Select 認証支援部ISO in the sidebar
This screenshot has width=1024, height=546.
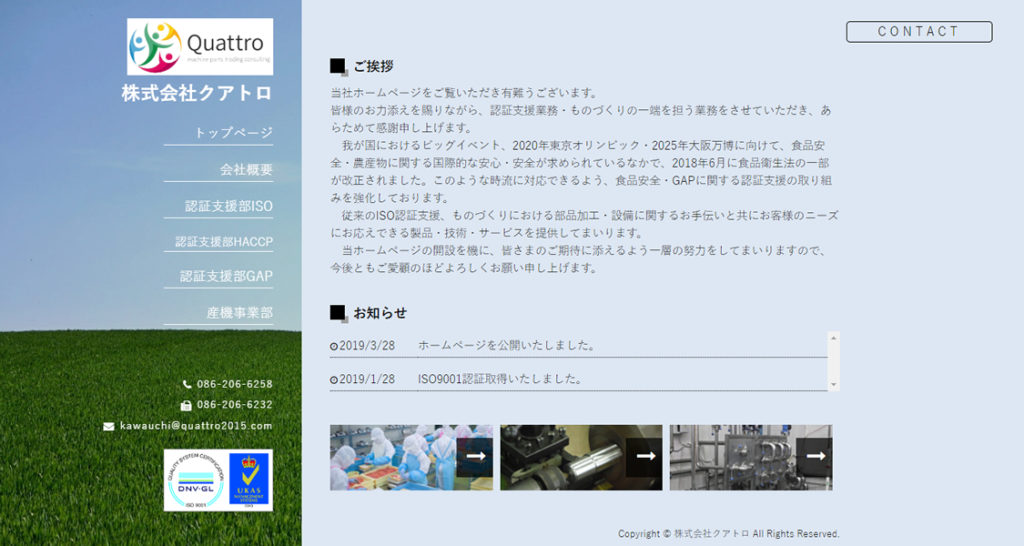point(228,206)
